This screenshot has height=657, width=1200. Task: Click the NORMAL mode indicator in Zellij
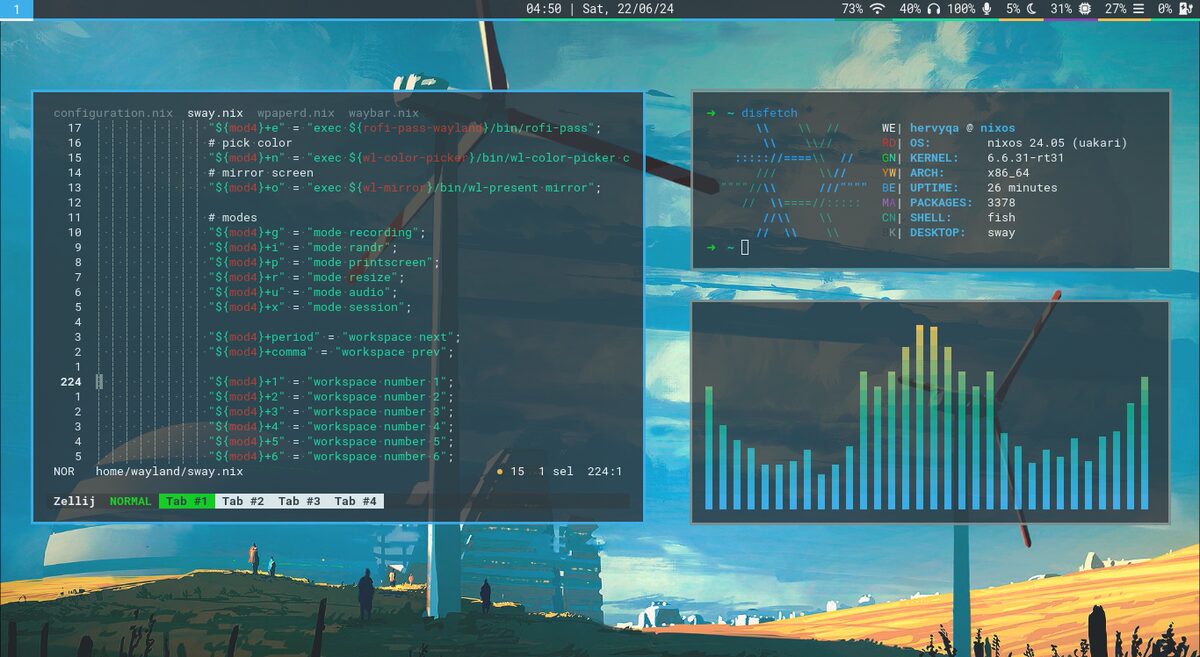(131, 501)
